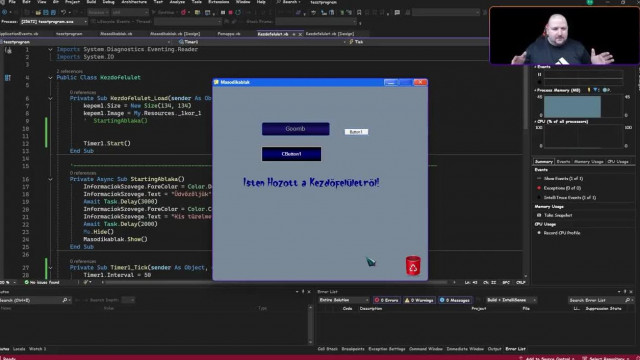
Task: Close the Error List panel
Action: (631, 292)
